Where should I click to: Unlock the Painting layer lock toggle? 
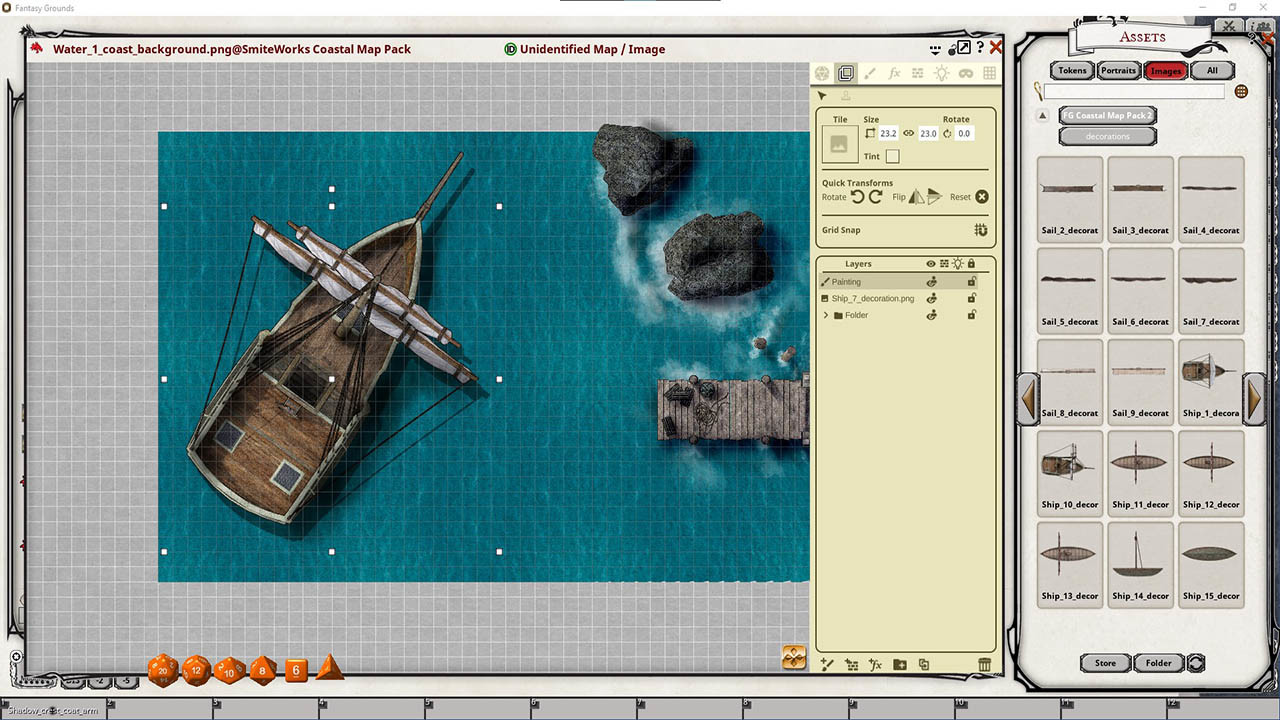pos(971,281)
